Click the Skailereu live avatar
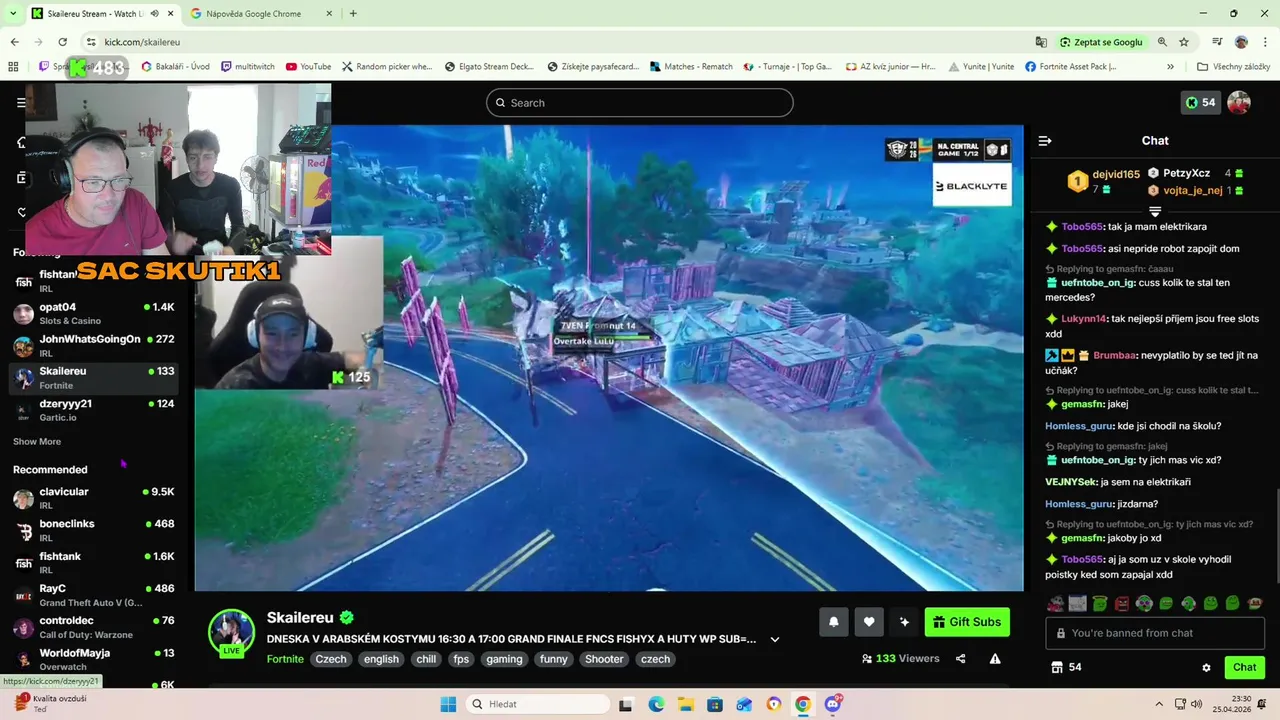This screenshot has height=720, width=1280. 231,633
